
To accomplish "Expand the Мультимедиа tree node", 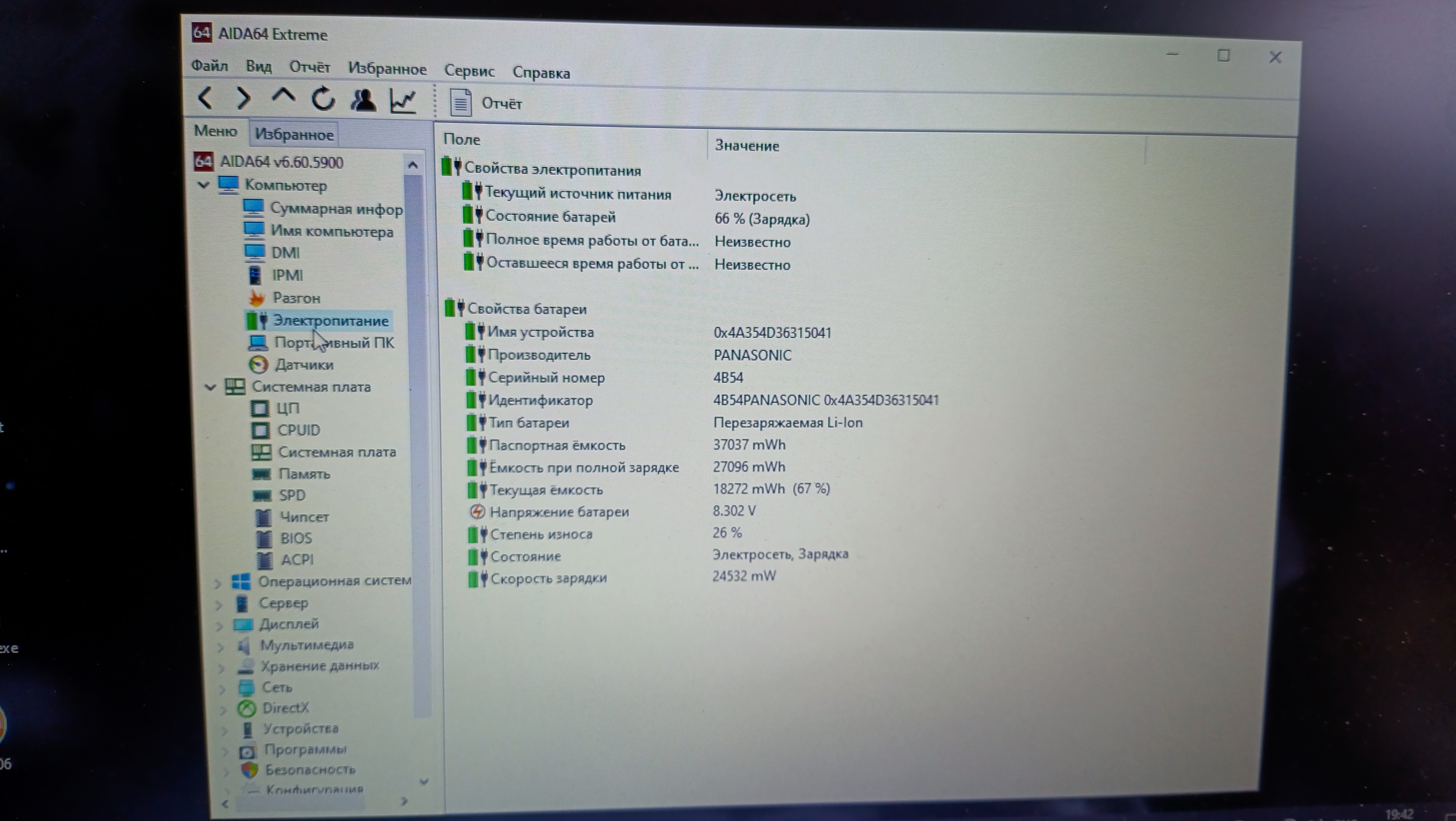I will tap(221, 647).
